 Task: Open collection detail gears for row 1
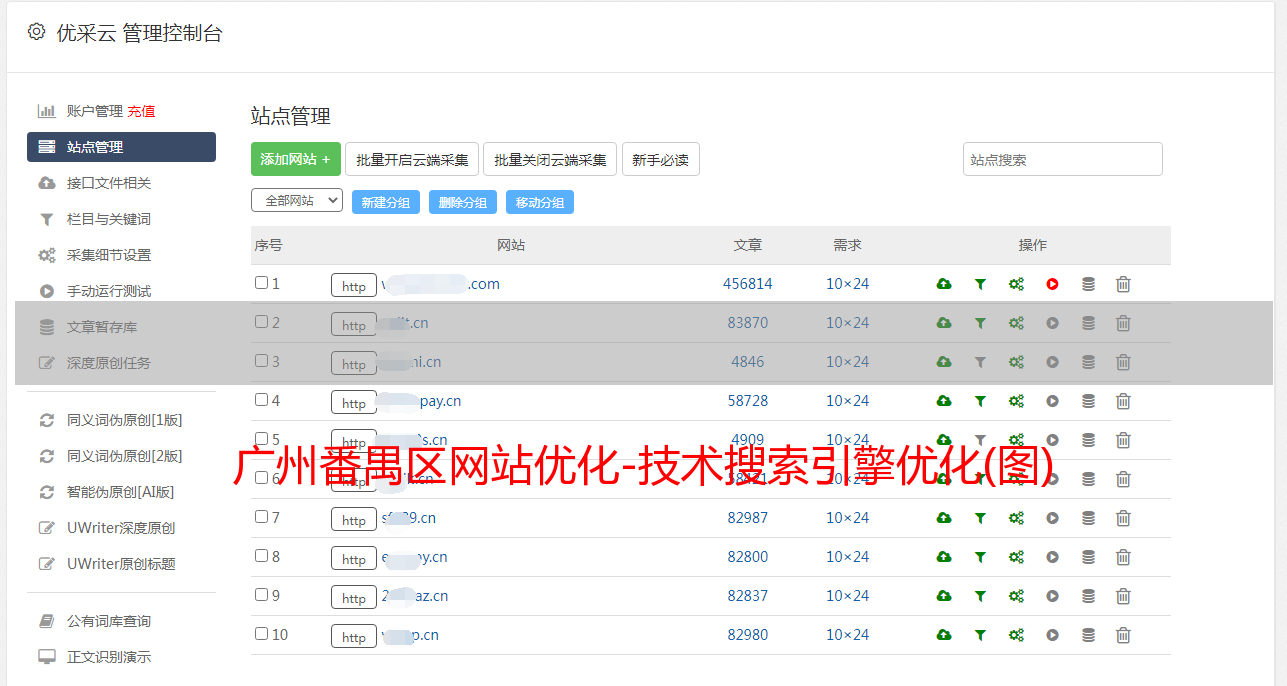tap(1016, 284)
